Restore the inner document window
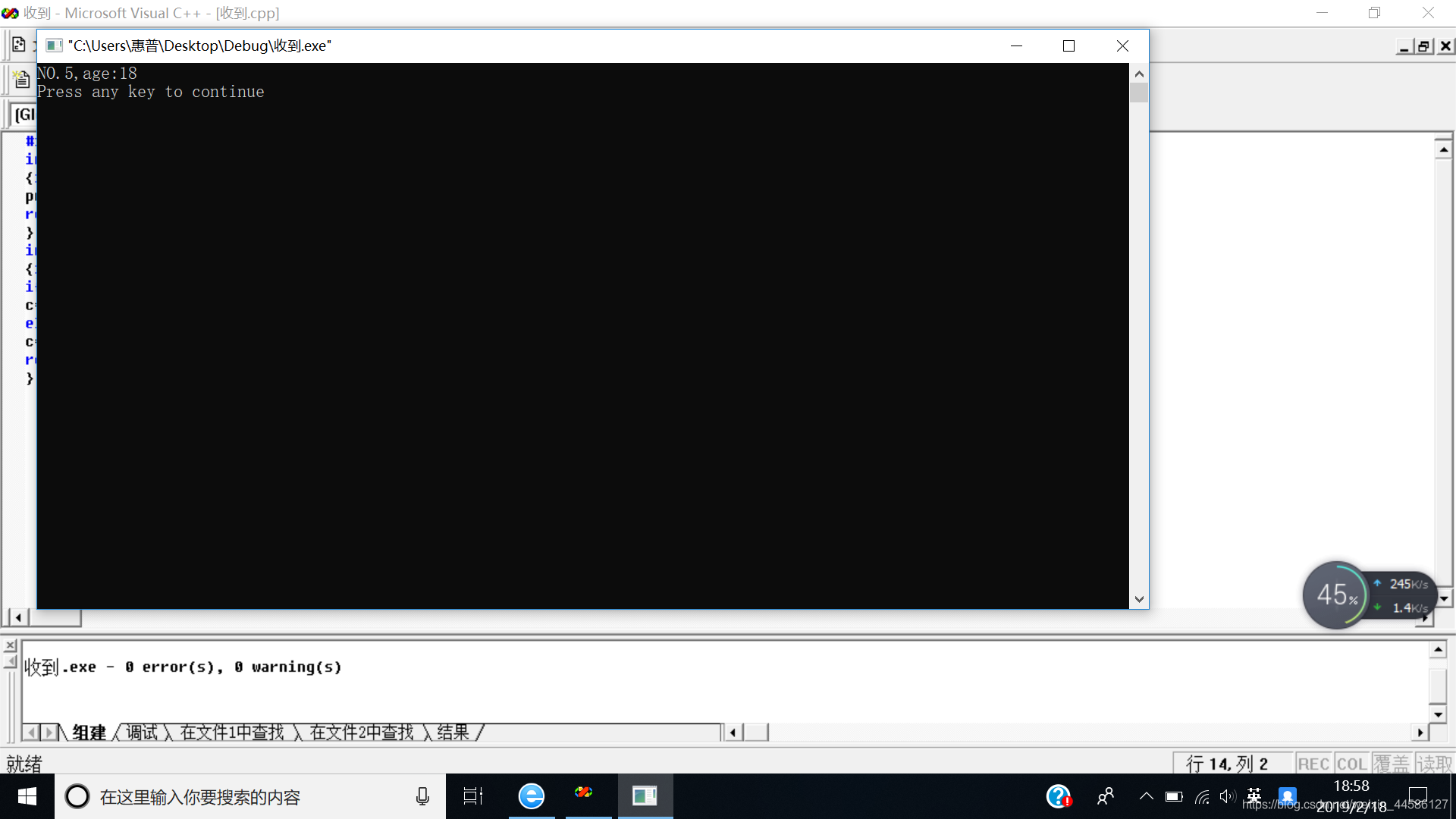Screen dimensions: 1456x819 click(x=1424, y=46)
